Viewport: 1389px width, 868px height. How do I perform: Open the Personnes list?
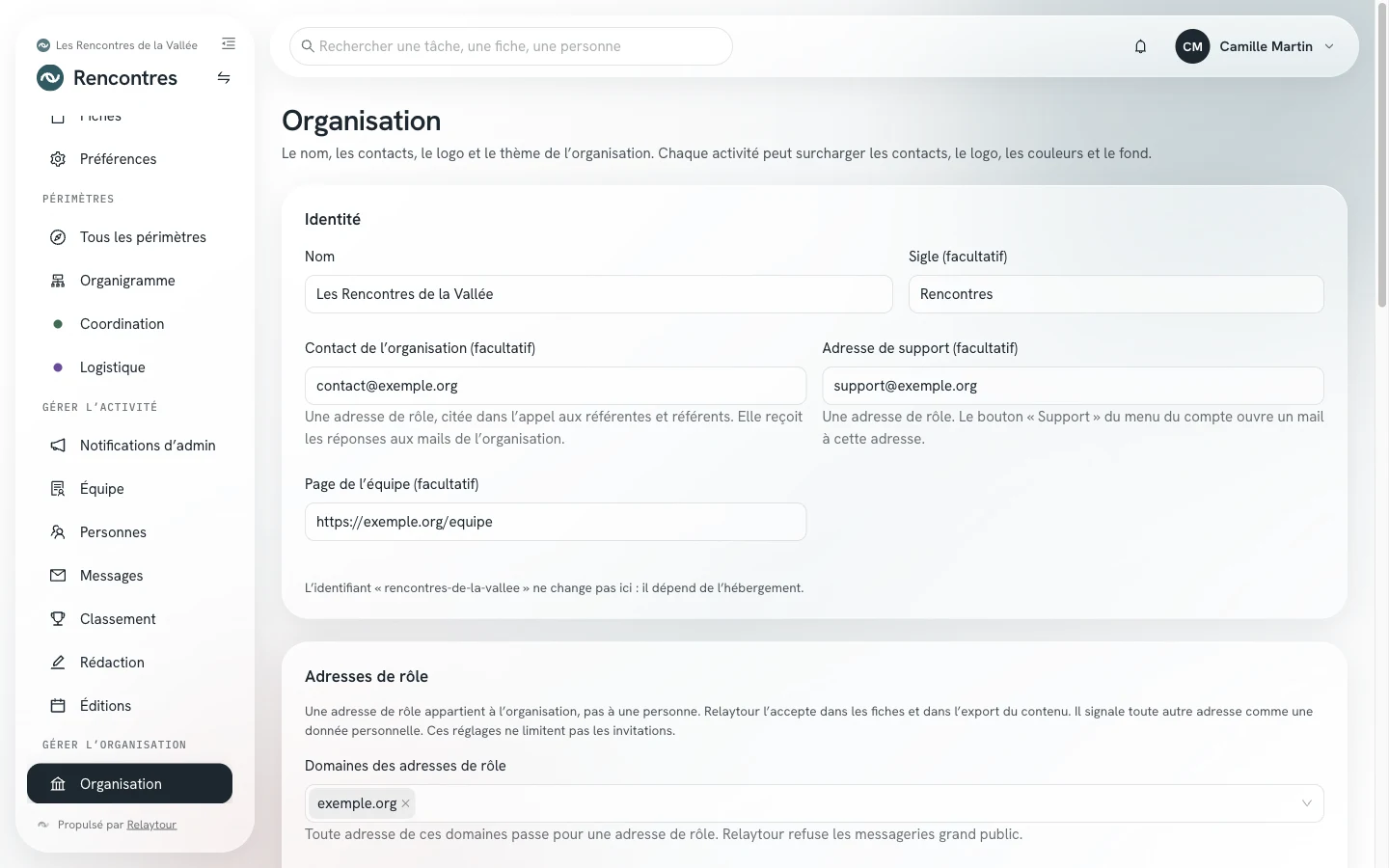click(129, 532)
